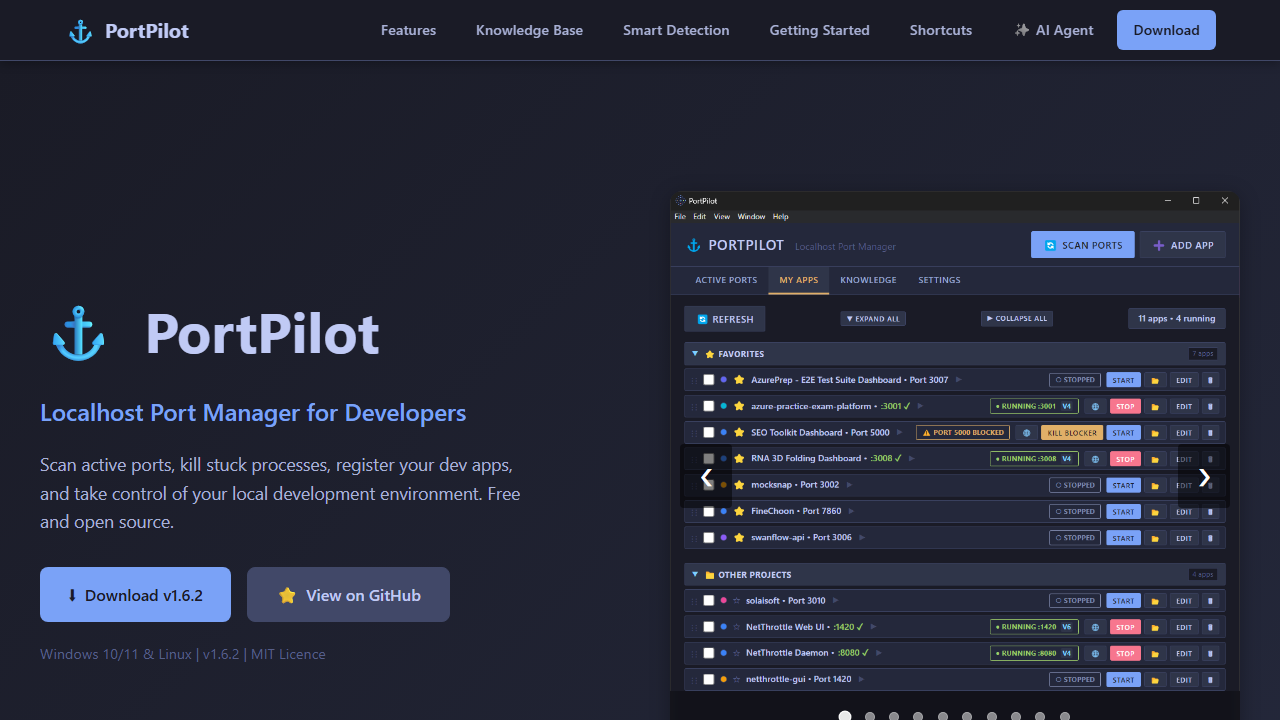
Task: Open the File menu in PortPilot
Action: (x=680, y=216)
